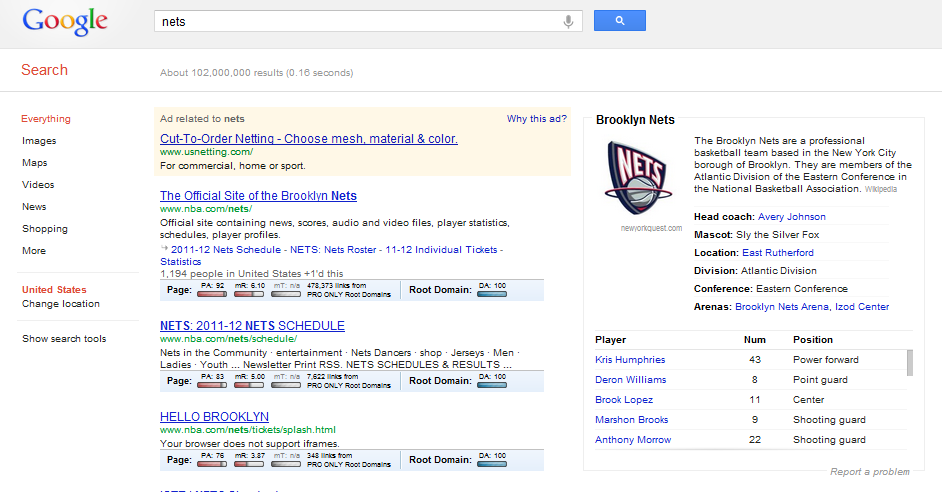Open the HELLO BROOKLYN result
The width and height of the screenshot is (942, 492).
pyautogui.click(x=214, y=417)
